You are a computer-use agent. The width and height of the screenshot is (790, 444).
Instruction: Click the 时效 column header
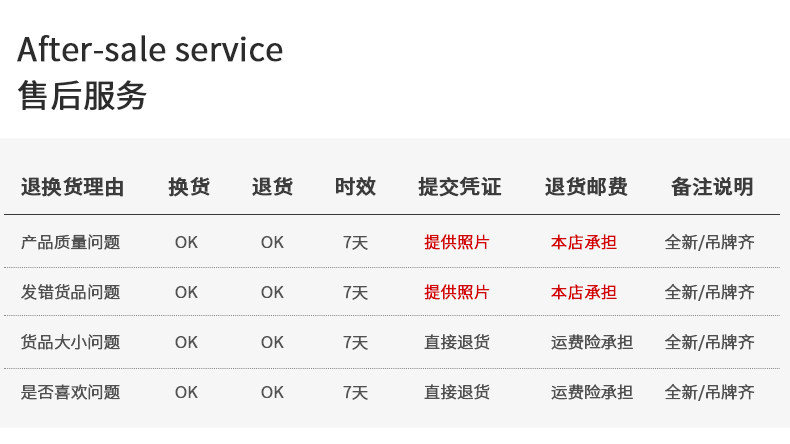(355, 187)
